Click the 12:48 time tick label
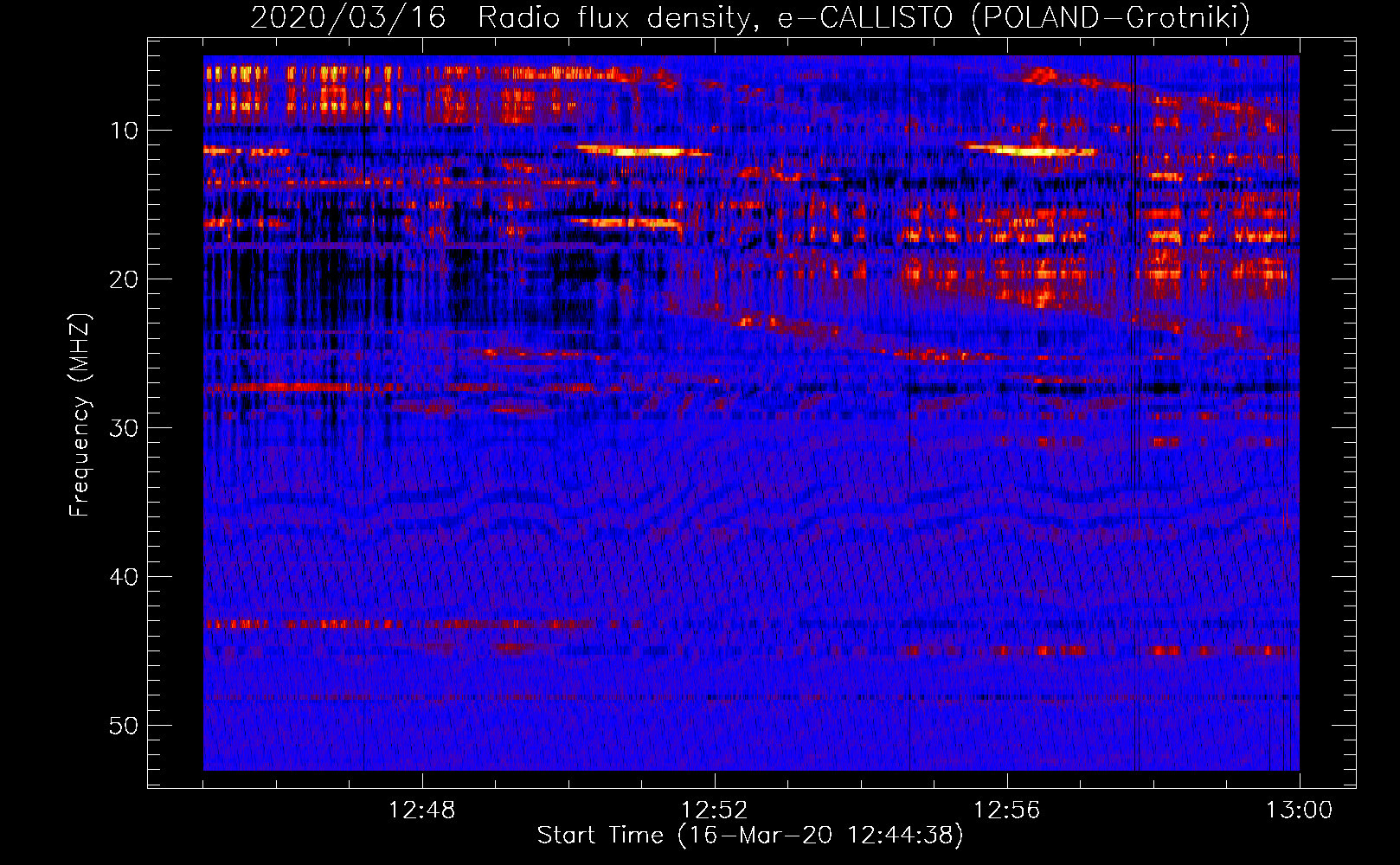Image resolution: width=1400 pixels, height=865 pixels. coord(422,811)
